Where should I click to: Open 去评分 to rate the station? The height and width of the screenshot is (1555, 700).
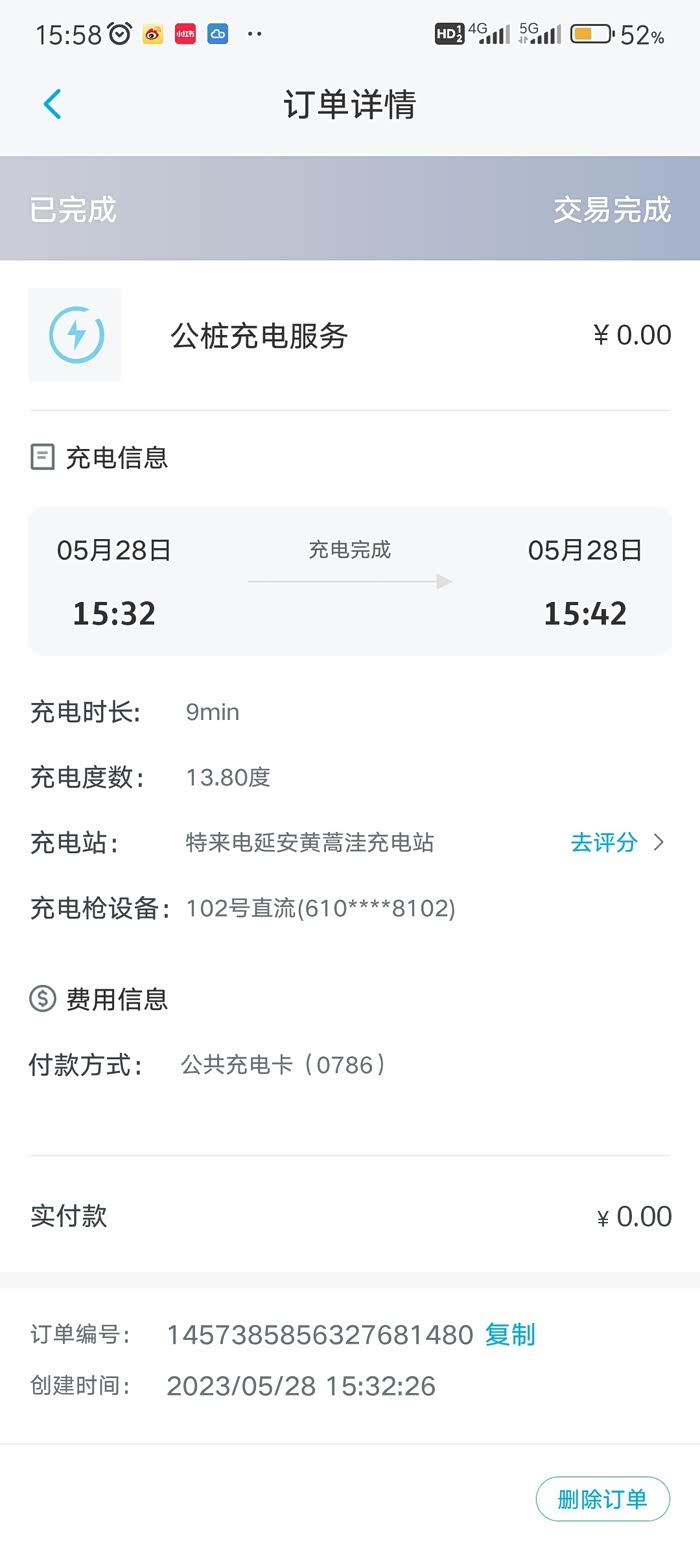(x=603, y=842)
